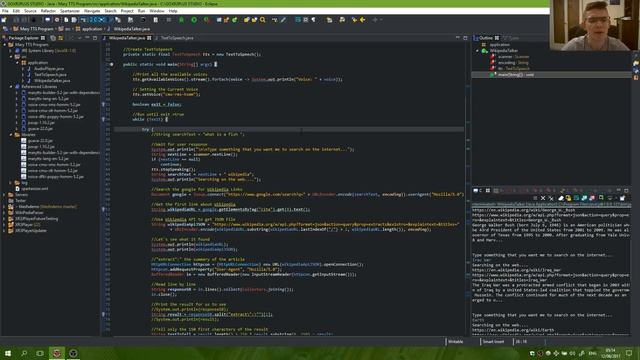
Task: Select scanner field in Outline
Action: tap(513, 57)
